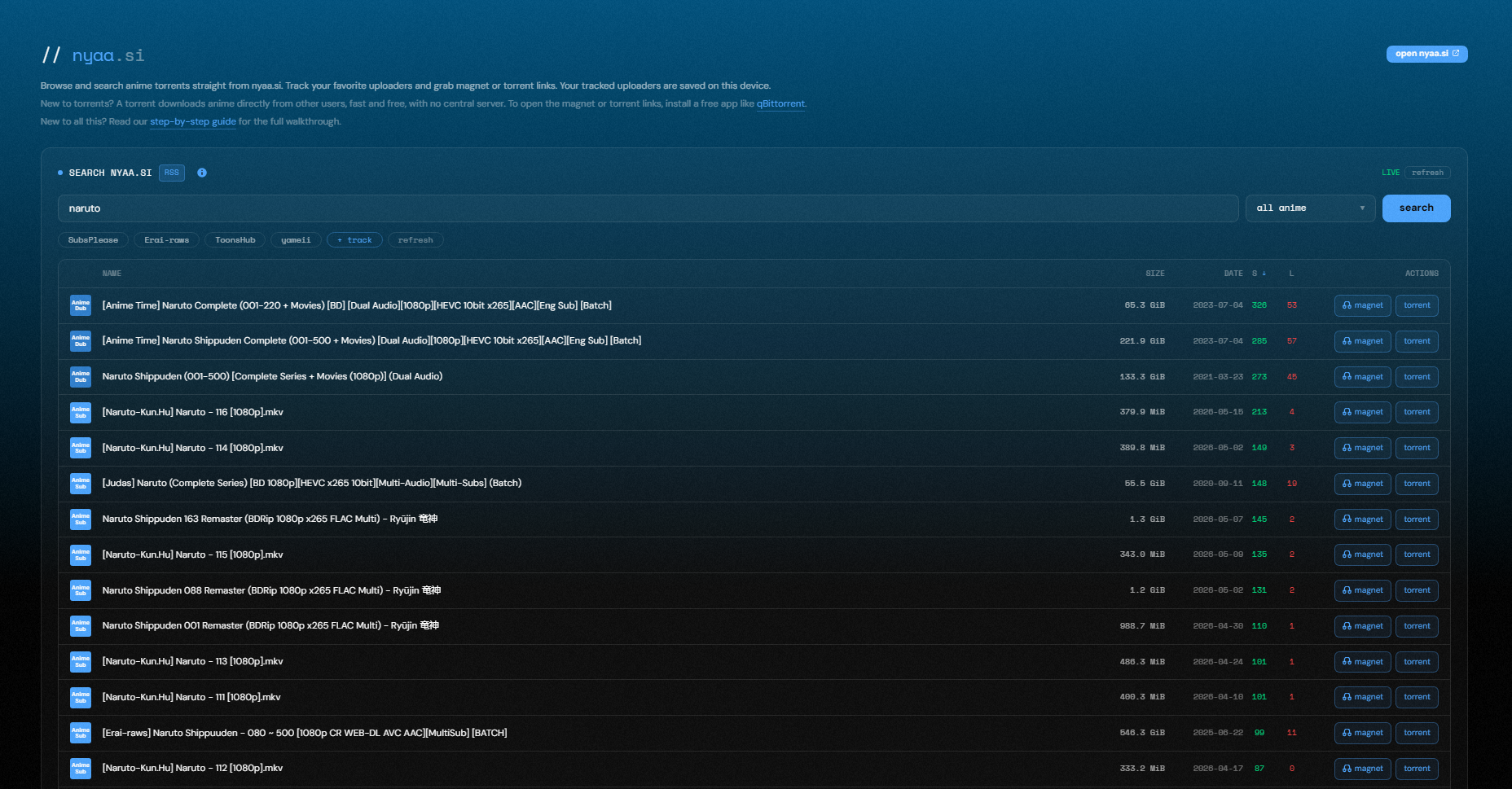This screenshot has width=1512, height=789.
Task: Open the qBittorrent link
Action: click(780, 104)
